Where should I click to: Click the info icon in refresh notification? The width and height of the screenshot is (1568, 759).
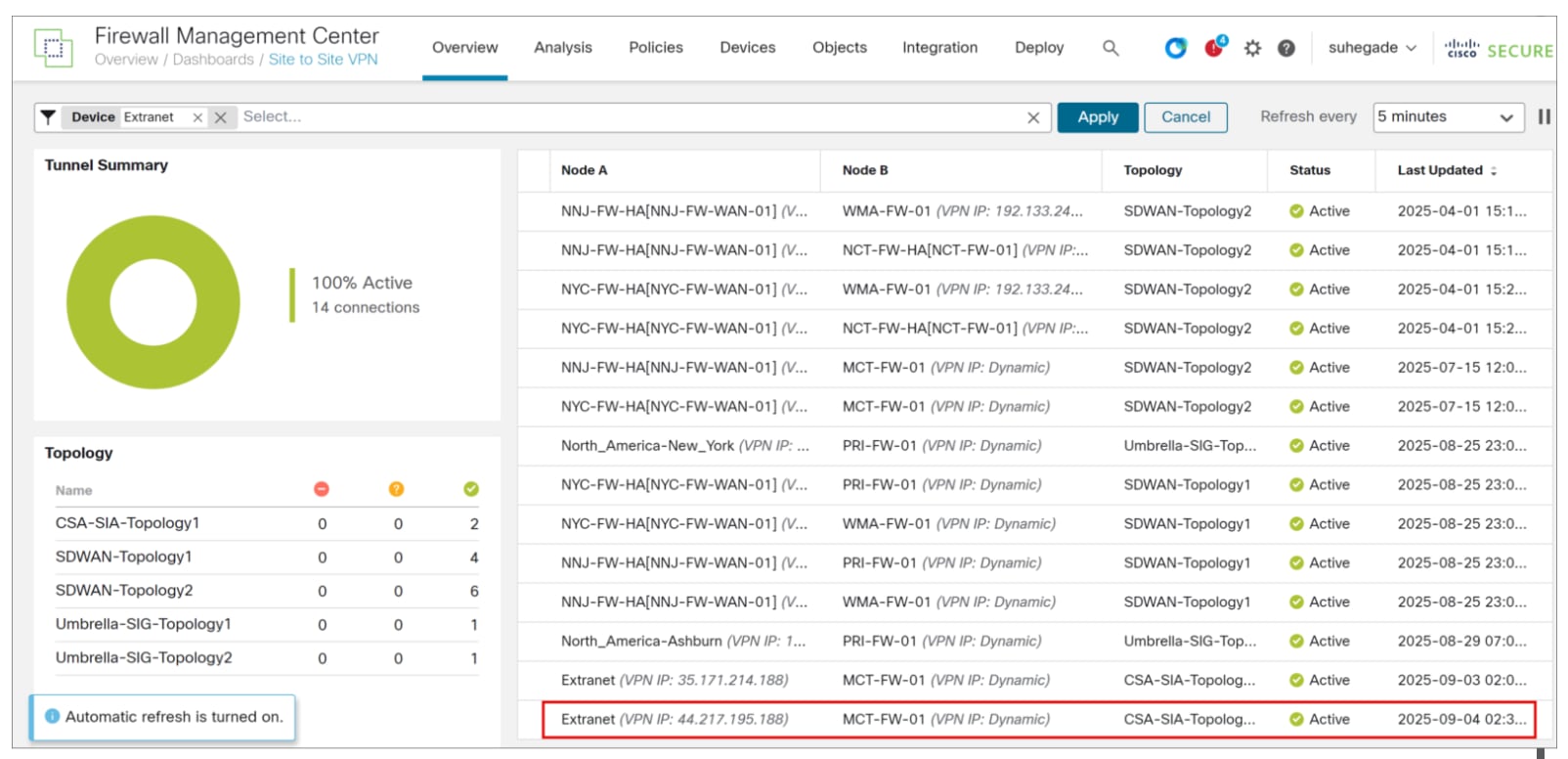pos(53,716)
